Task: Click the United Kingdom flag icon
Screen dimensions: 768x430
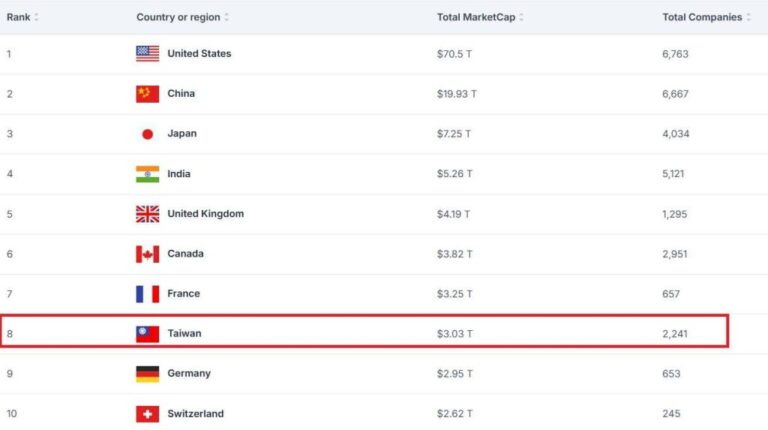Action: pos(147,214)
